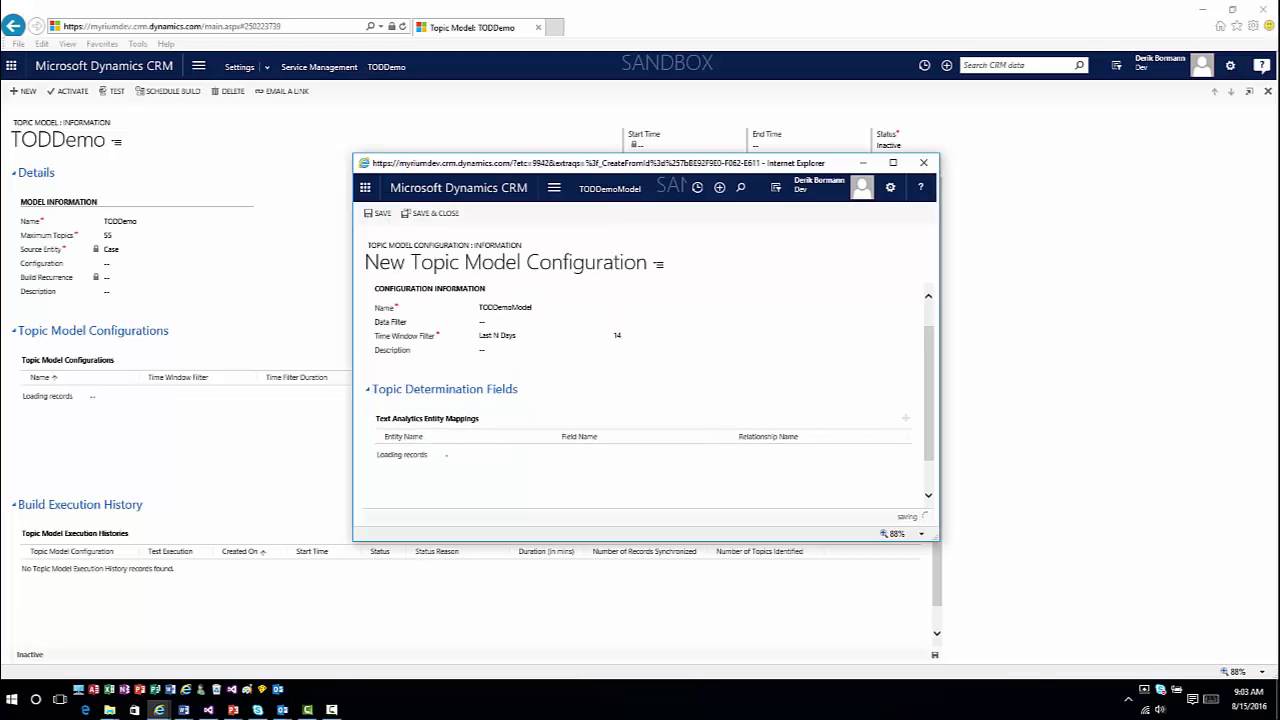Viewport: 1280px width, 720px height.
Task: Open Settings dropdown arrow in nav bar
Action: (x=267, y=67)
